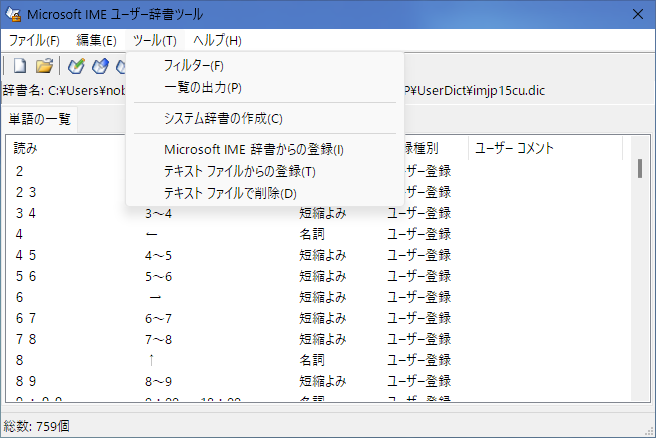Select the row with reading 6
Image resolution: width=656 pixels, height=438 pixels.
point(319,297)
